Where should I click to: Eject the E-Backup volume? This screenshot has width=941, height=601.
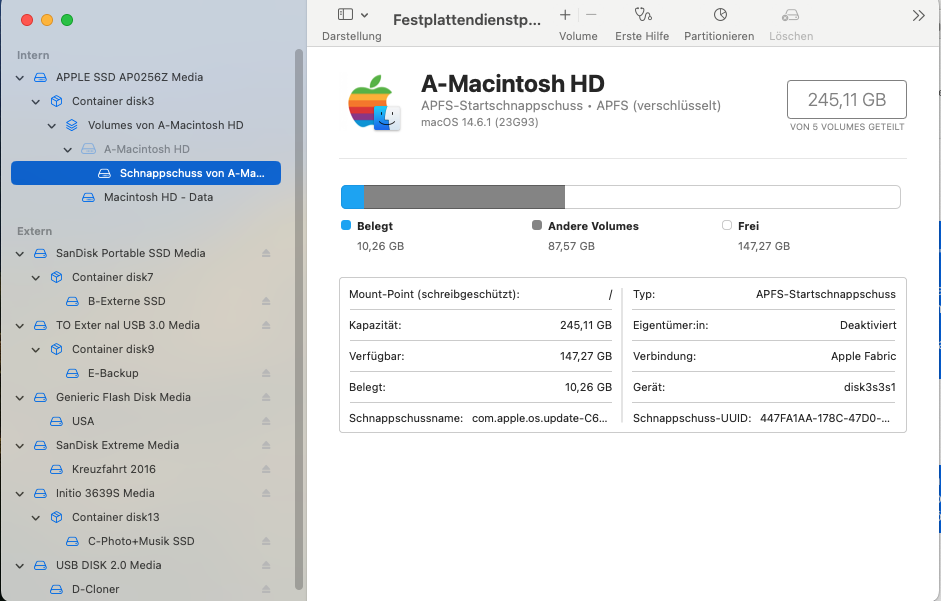(x=266, y=373)
